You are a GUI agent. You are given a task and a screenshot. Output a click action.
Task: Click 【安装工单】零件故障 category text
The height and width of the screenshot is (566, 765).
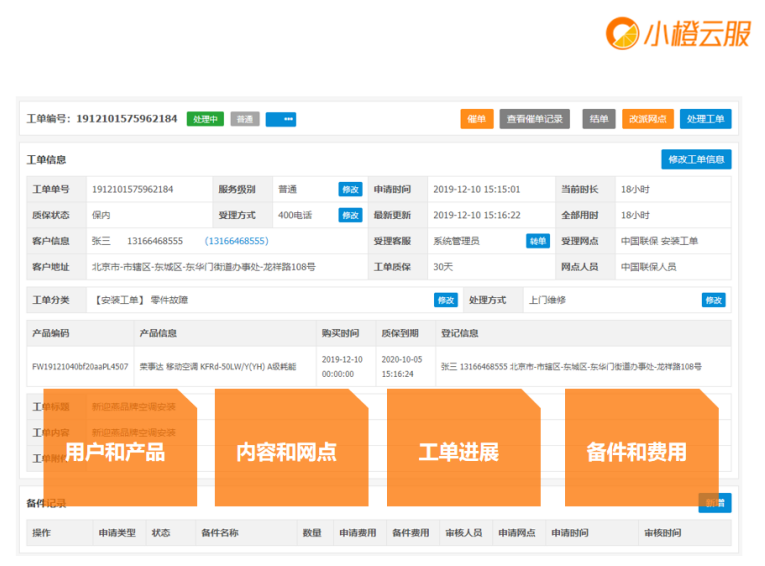[140, 300]
